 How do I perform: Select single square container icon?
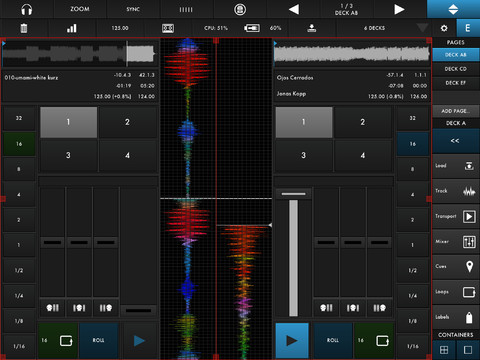coord(468,350)
